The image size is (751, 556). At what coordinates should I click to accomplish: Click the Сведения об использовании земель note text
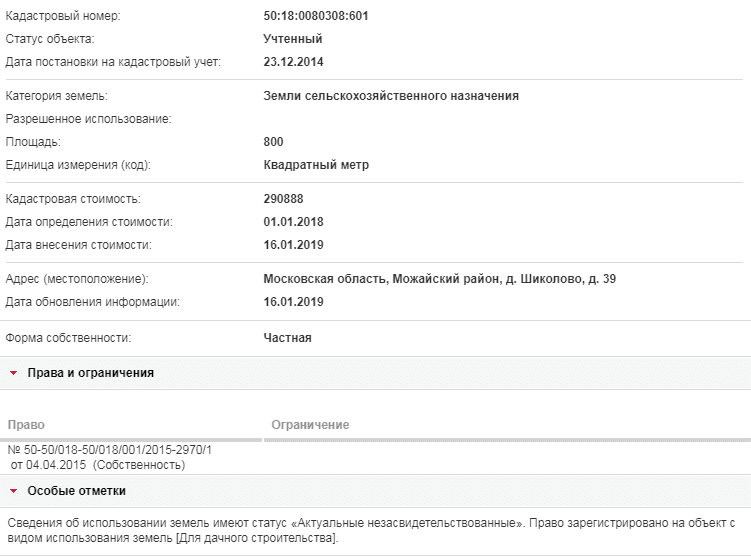click(371, 531)
